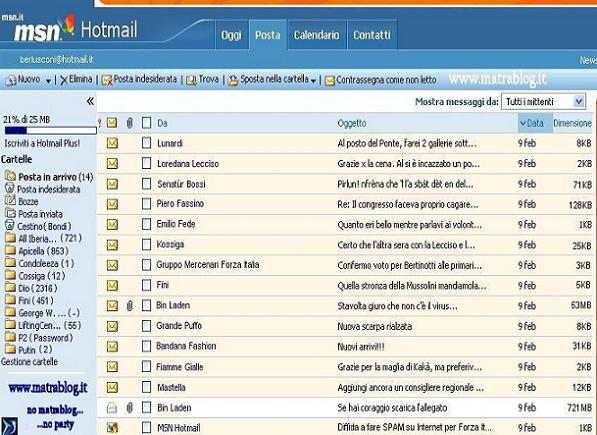The width and height of the screenshot is (597, 435).
Task: Check the Senatùr Bossi message checkbox
Action: click(x=146, y=184)
